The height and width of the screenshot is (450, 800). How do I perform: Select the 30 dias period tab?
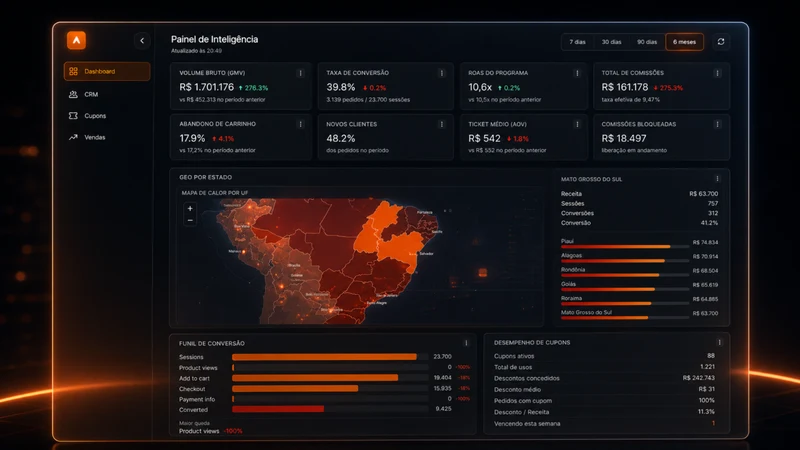click(611, 42)
